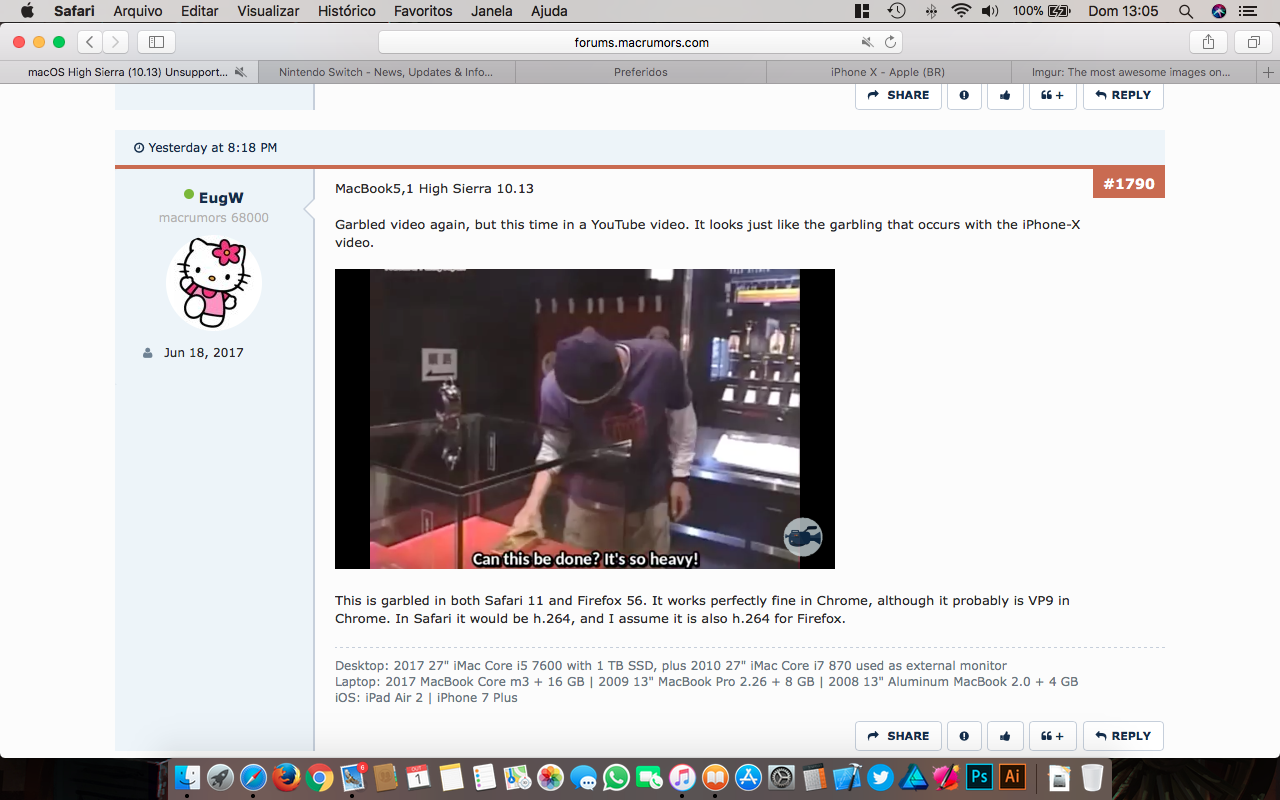
Task: Open Bluetooth menu bar item
Action: 931,11
